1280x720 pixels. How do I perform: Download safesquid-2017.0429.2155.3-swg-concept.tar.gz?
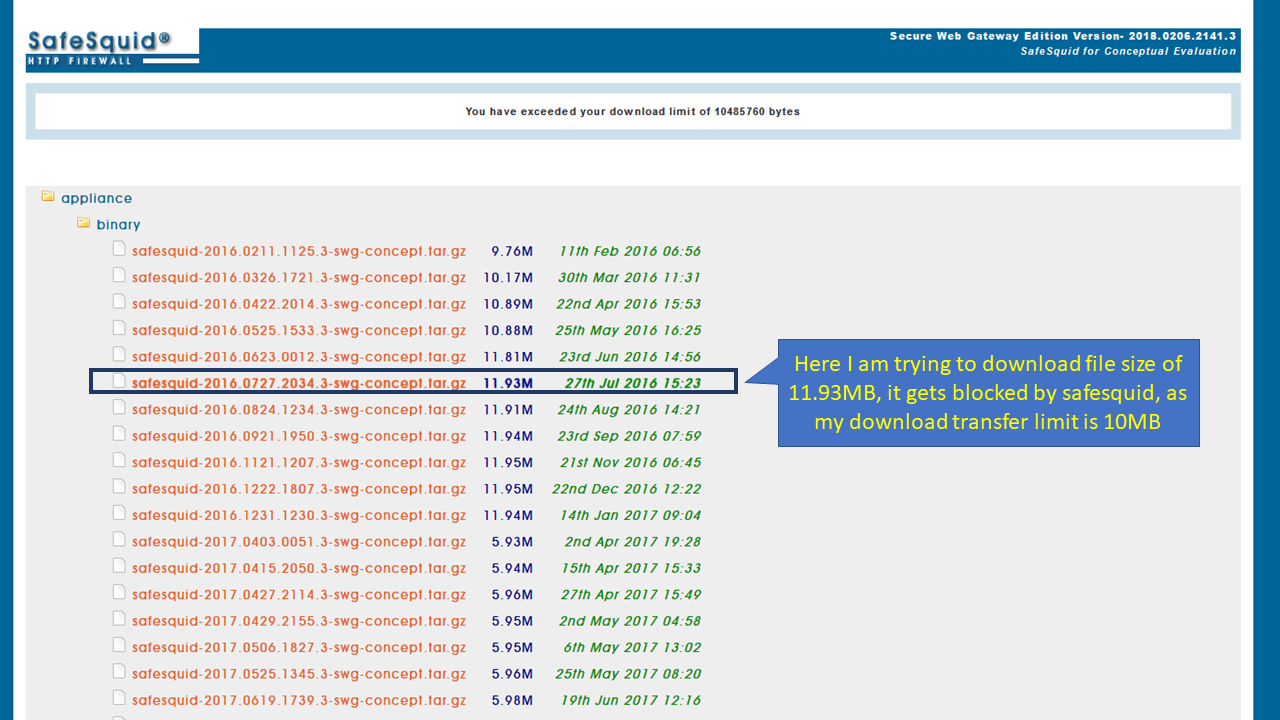click(299, 621)
